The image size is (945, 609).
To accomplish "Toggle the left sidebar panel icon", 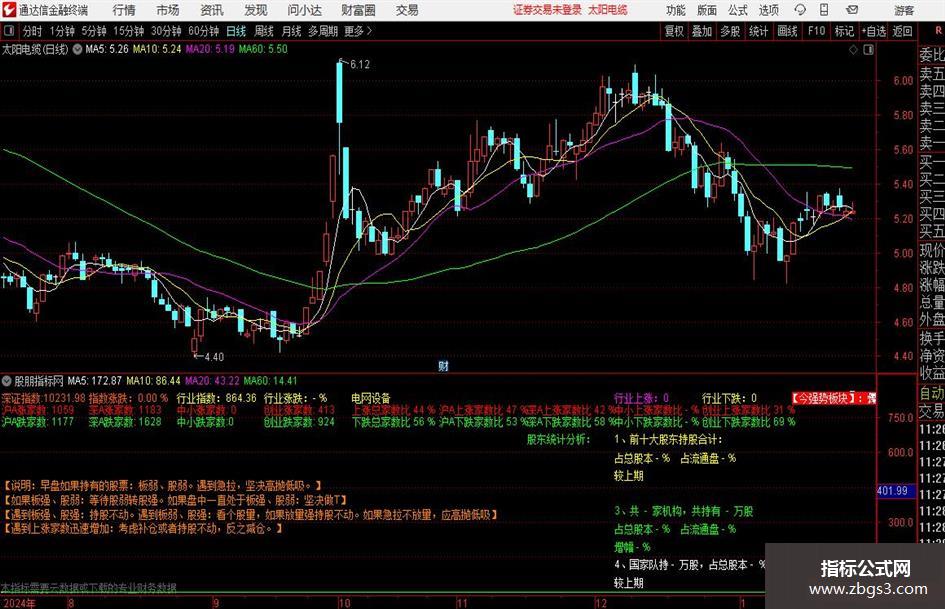I will point(8,31).
